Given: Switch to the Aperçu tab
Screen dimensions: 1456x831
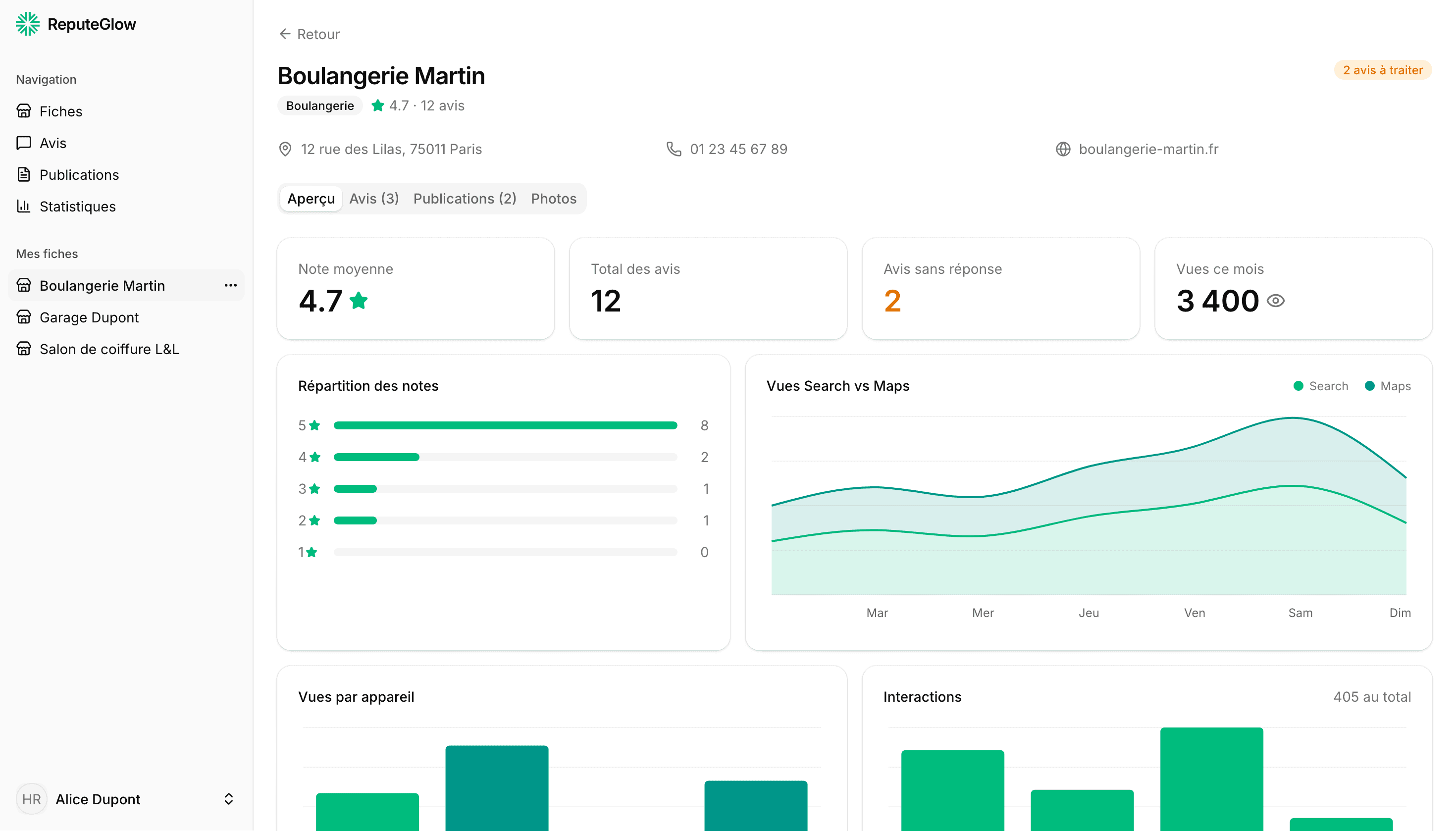Looking at the screenshot, I should coord(311,199).
